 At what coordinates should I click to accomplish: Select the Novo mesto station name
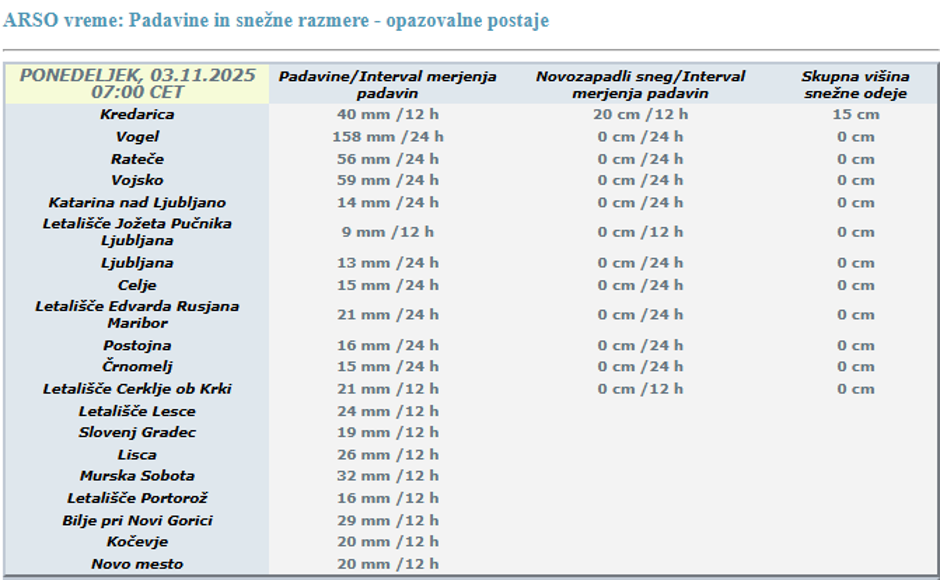137,564
